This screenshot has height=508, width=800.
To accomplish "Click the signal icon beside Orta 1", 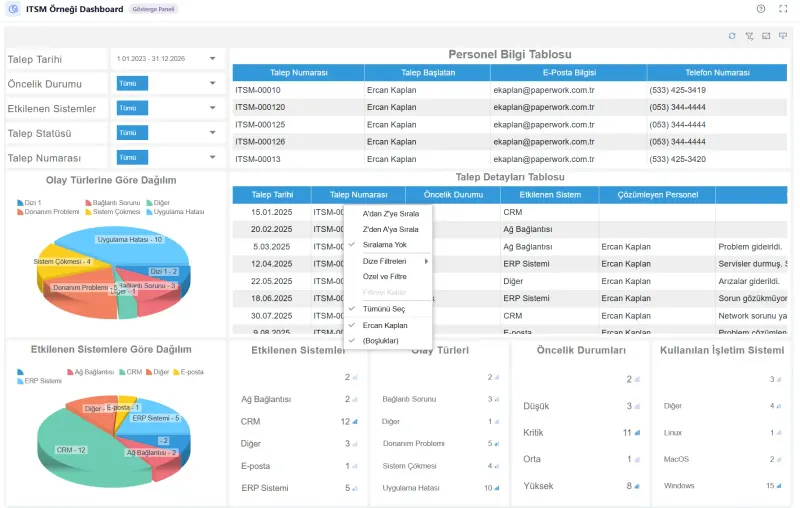I will [637, 459].
